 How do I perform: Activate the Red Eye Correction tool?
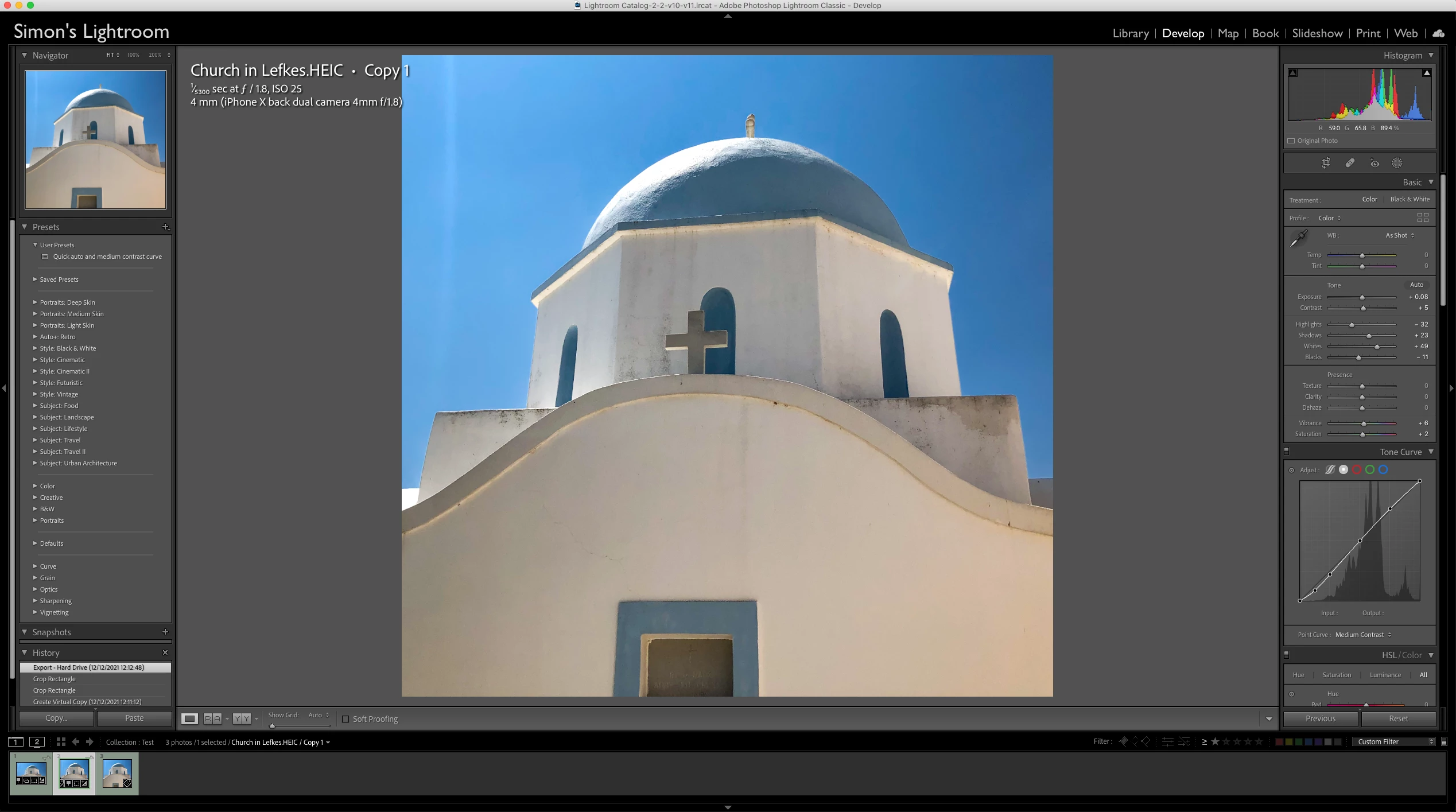1375,163
